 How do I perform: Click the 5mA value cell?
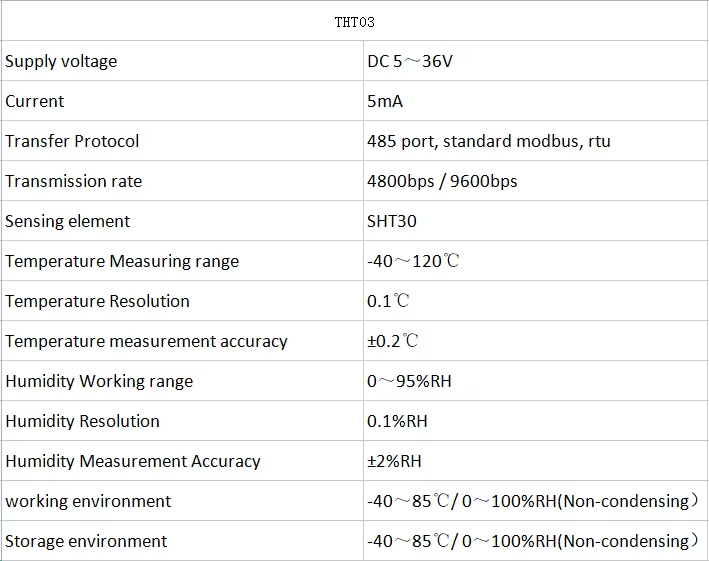pos(385,101)
